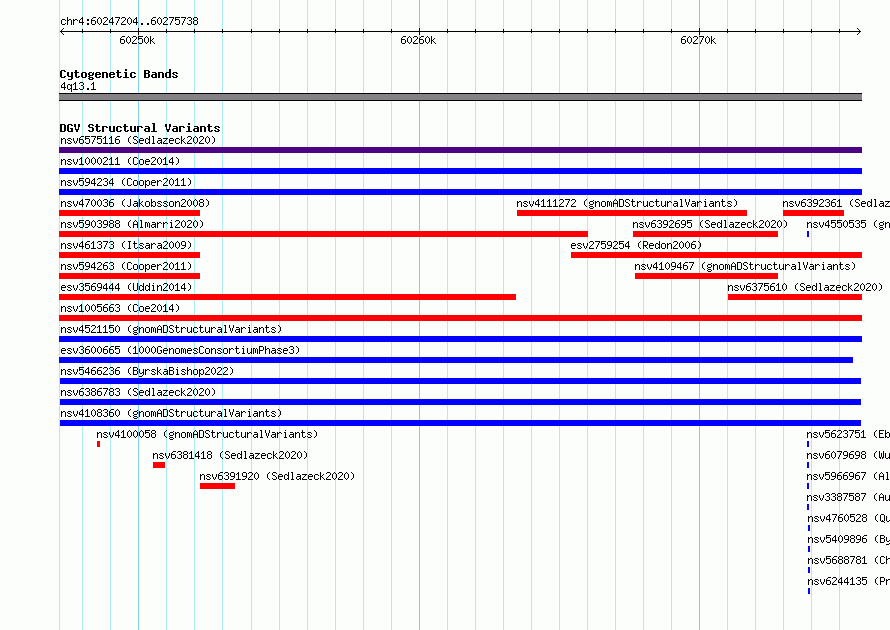Select the dark purple nsv6575116 variant bar

coord(460,150)
